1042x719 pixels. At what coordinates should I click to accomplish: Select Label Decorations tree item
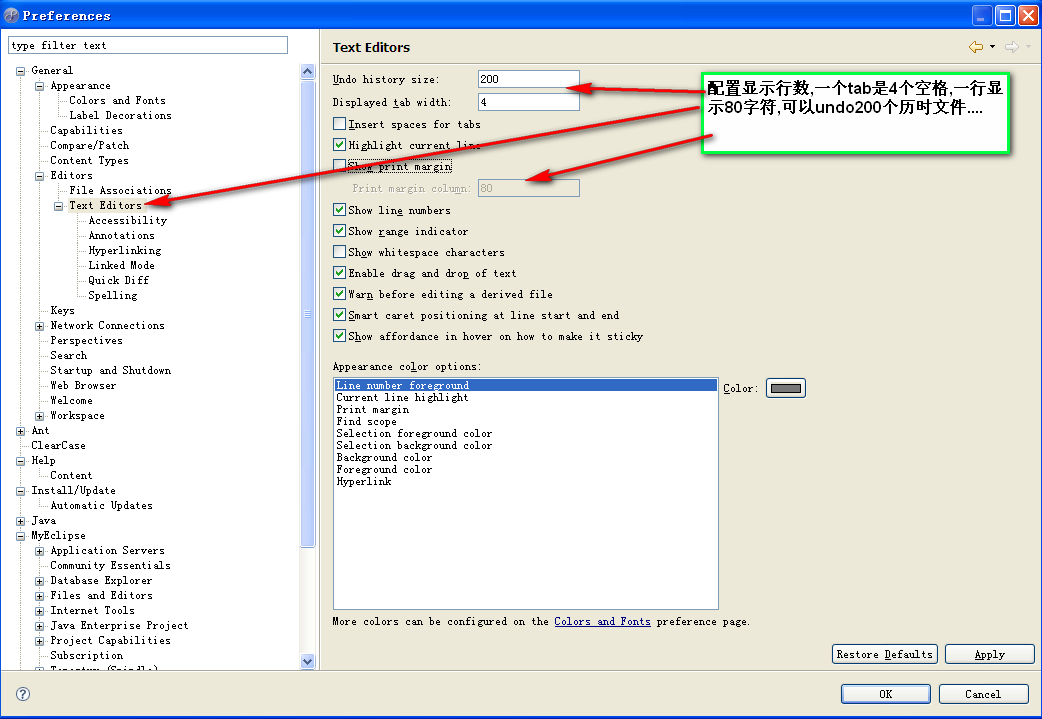pos(120,116)
